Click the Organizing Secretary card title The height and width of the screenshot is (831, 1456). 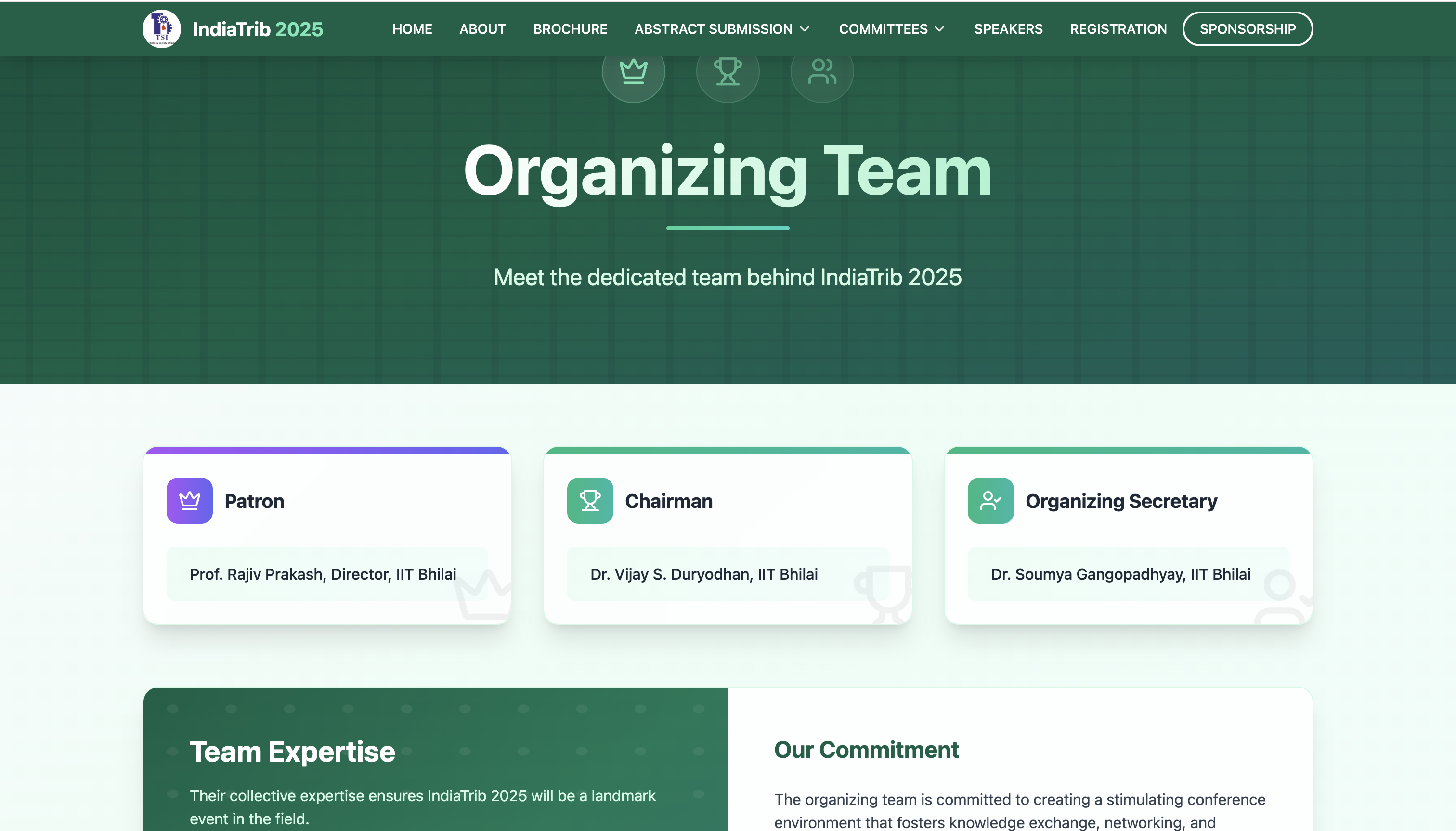tap(1121, 501)
